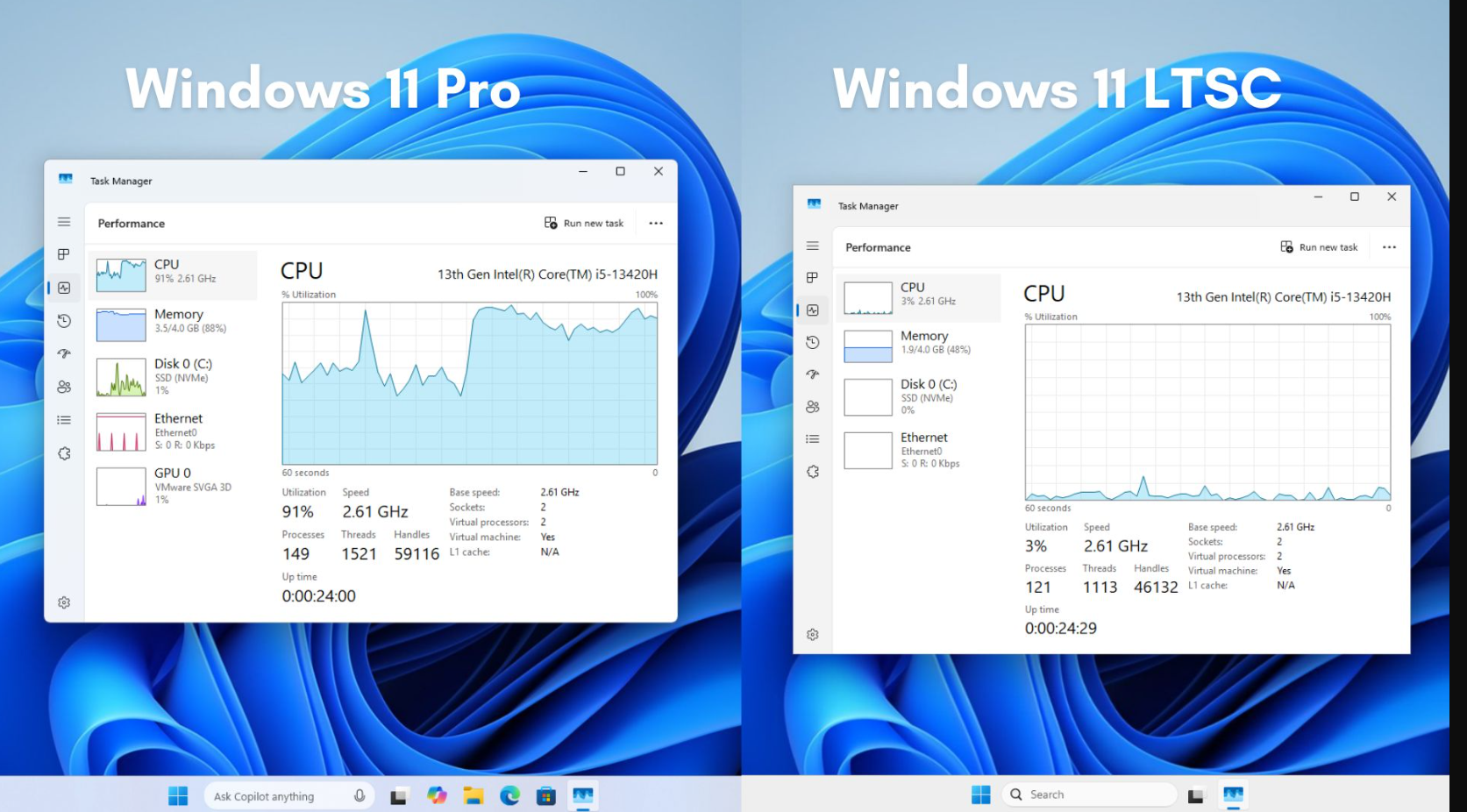Launch Microsoft Edge from the Pro taskbar

tap(509, 795)
